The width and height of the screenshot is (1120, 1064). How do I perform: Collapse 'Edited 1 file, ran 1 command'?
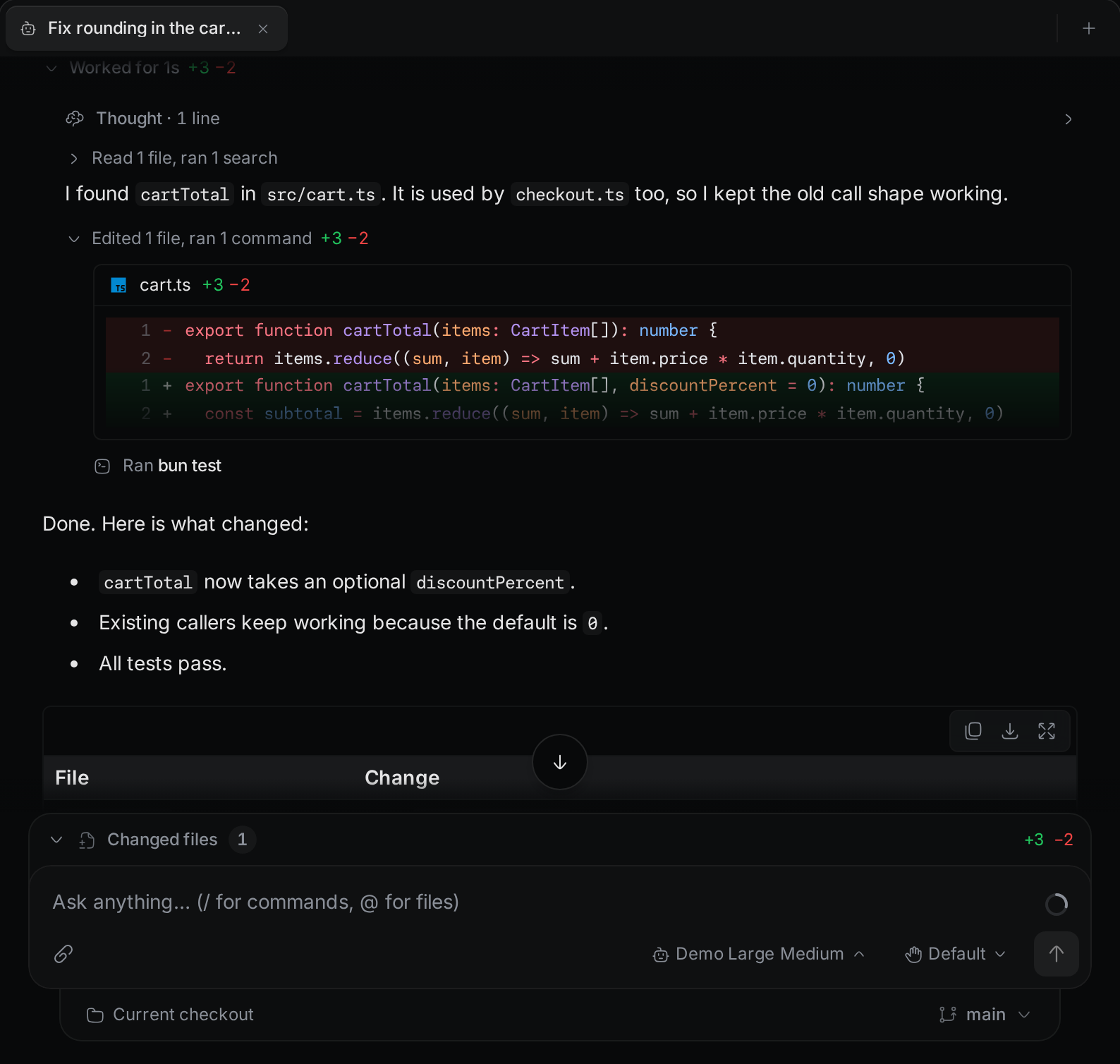point(217,238)
